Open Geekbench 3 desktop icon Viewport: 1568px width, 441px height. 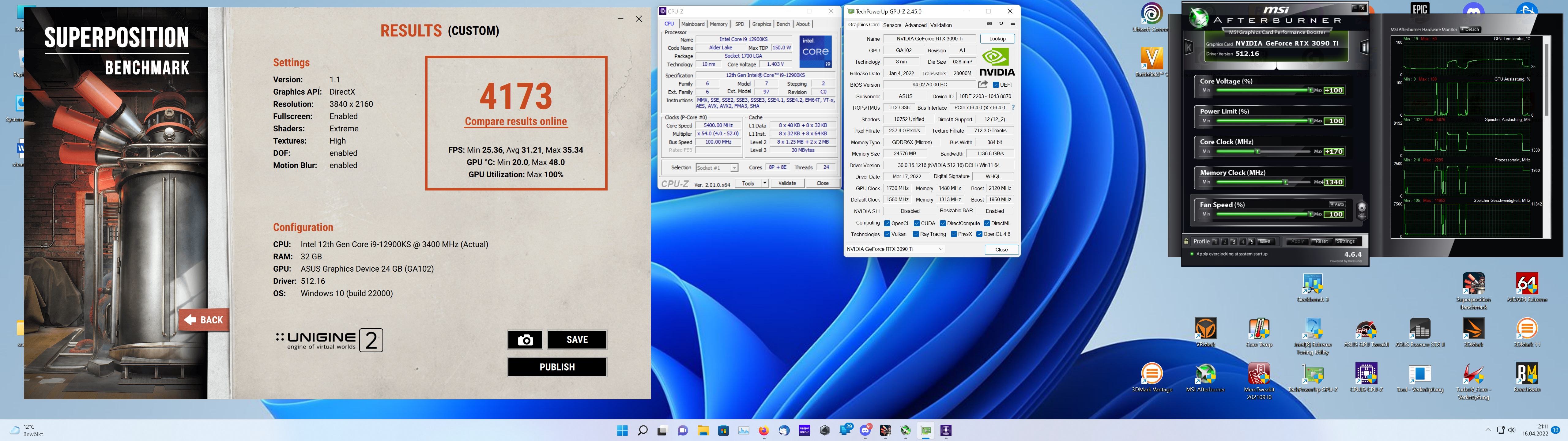point(1312,288)
